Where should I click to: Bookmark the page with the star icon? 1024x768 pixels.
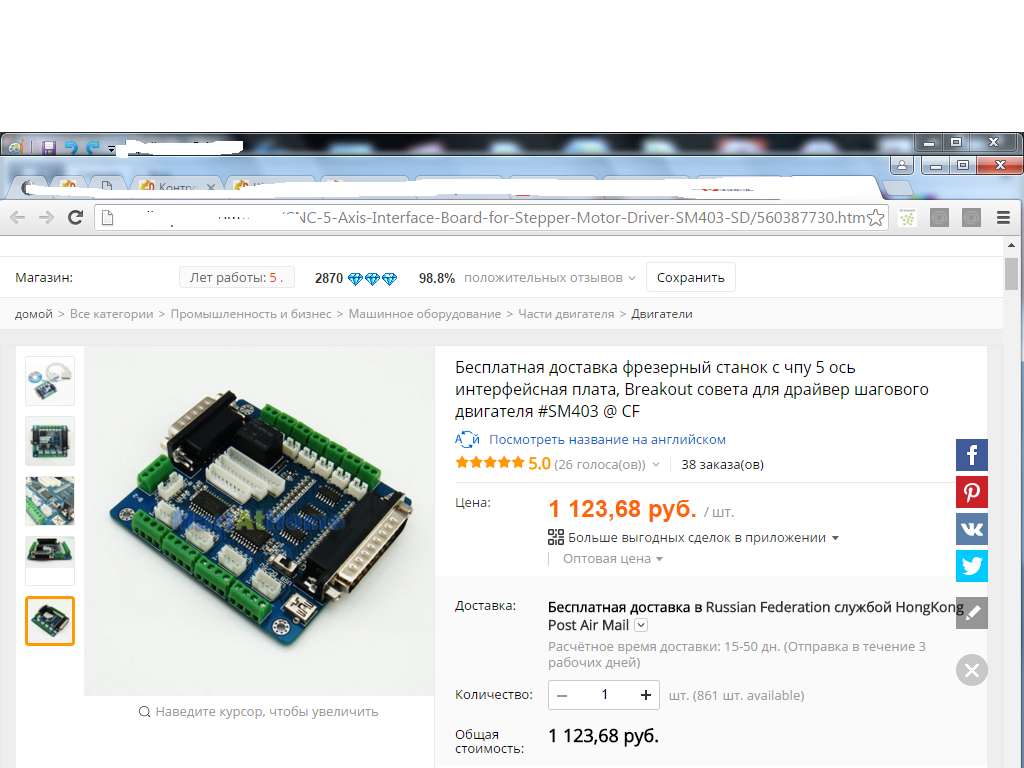[x=876, y=217]
